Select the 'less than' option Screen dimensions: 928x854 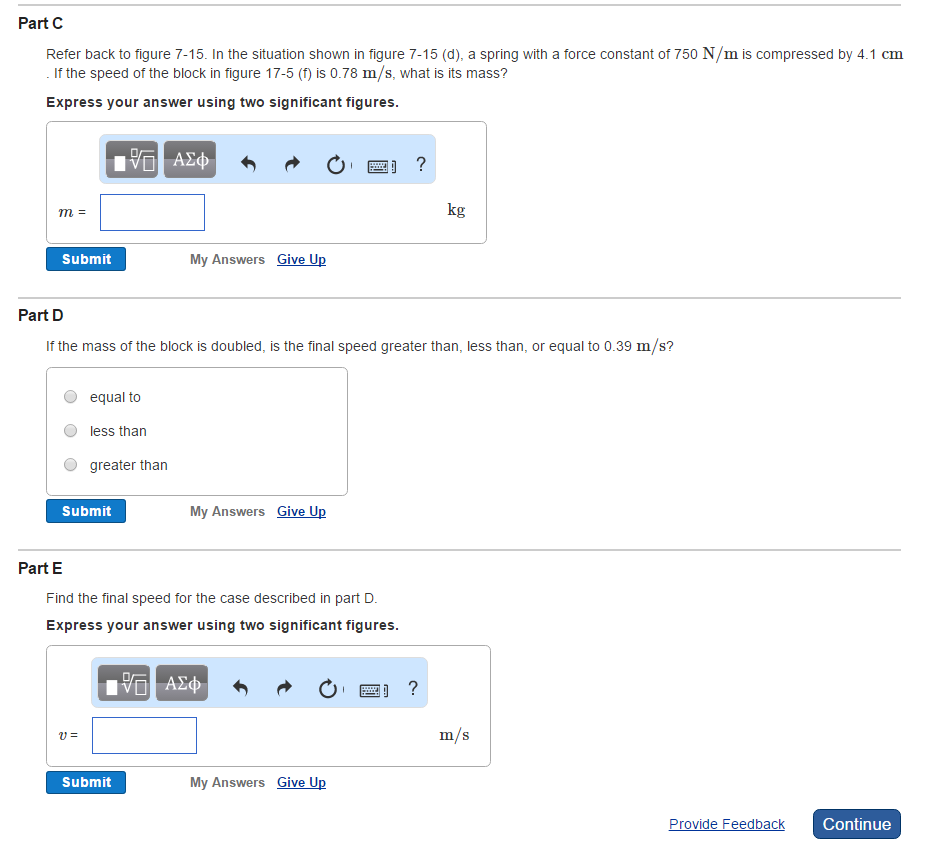pos(70,430)
